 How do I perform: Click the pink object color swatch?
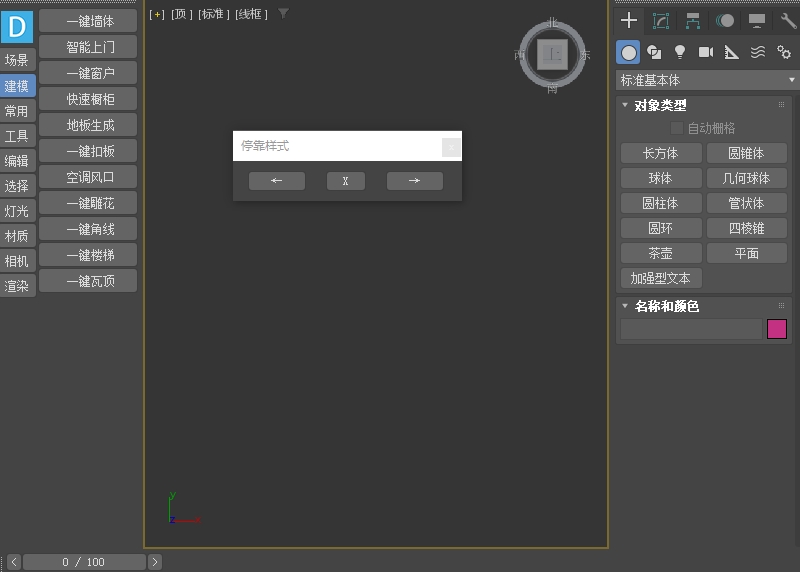777,329
